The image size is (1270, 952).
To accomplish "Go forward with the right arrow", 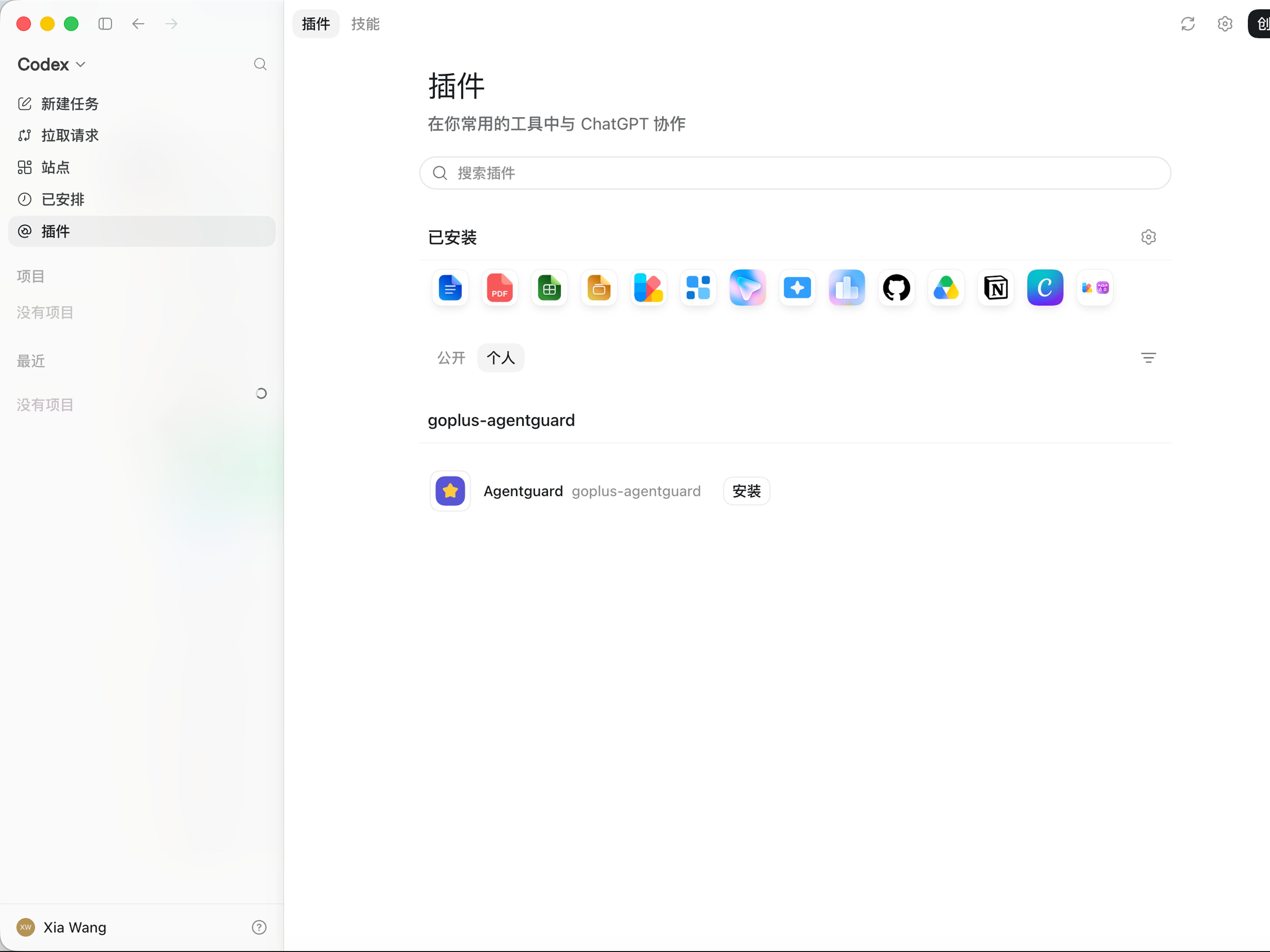I will pyautogui.click(x=171, y=23).
